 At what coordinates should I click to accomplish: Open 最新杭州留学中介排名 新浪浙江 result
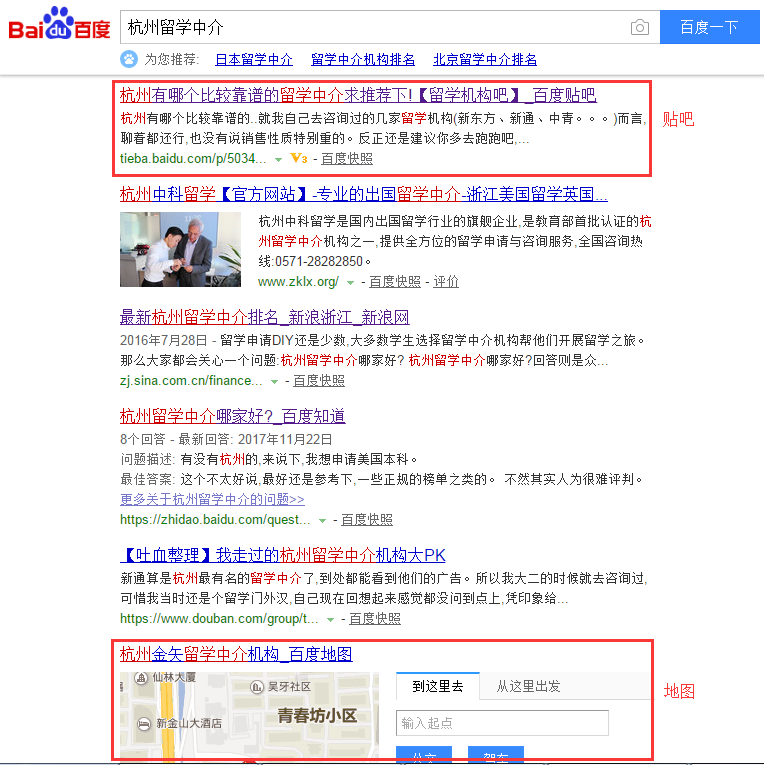[264, 317]
